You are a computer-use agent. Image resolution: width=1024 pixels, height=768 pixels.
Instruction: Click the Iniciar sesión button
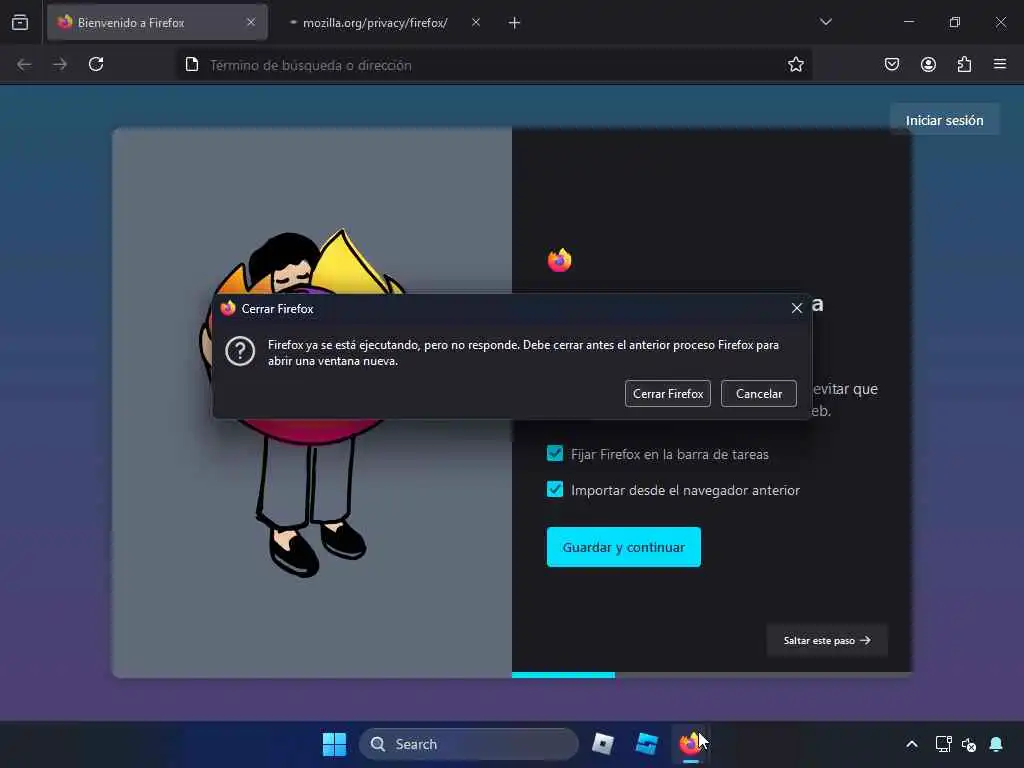click(944, 120)
